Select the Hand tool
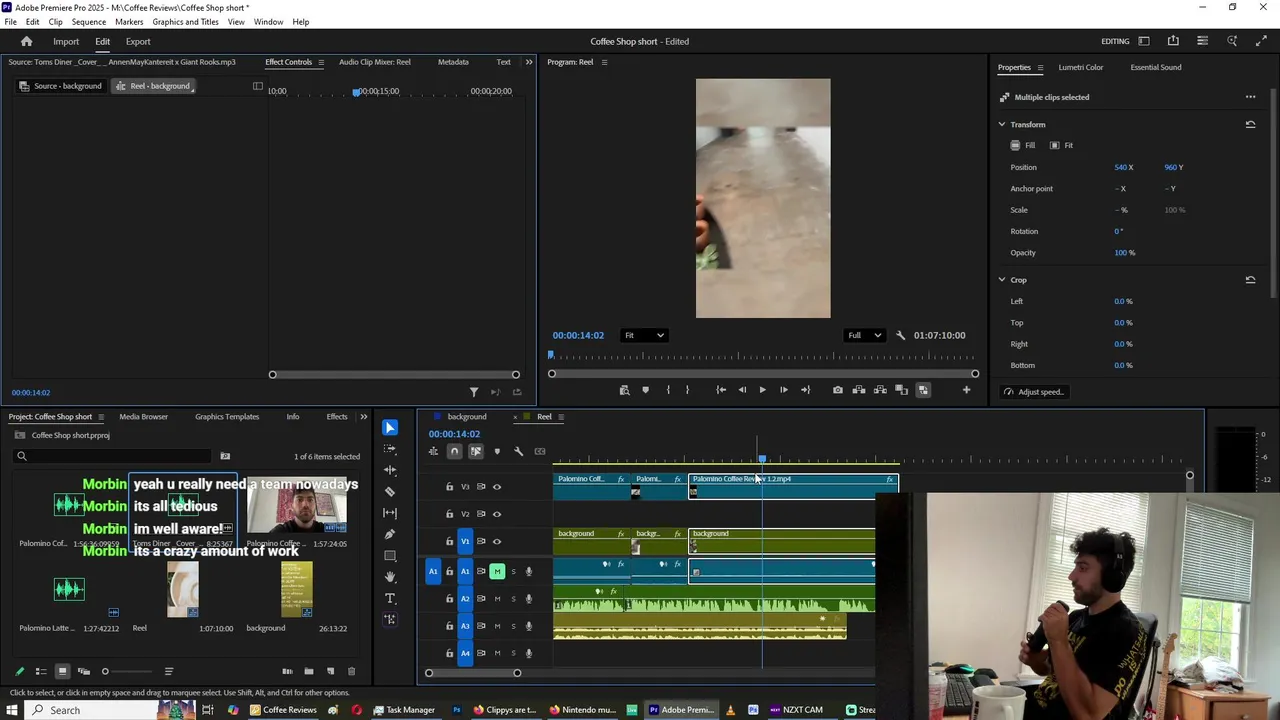This screenshot has height=720, width=1280. point(390,577)
